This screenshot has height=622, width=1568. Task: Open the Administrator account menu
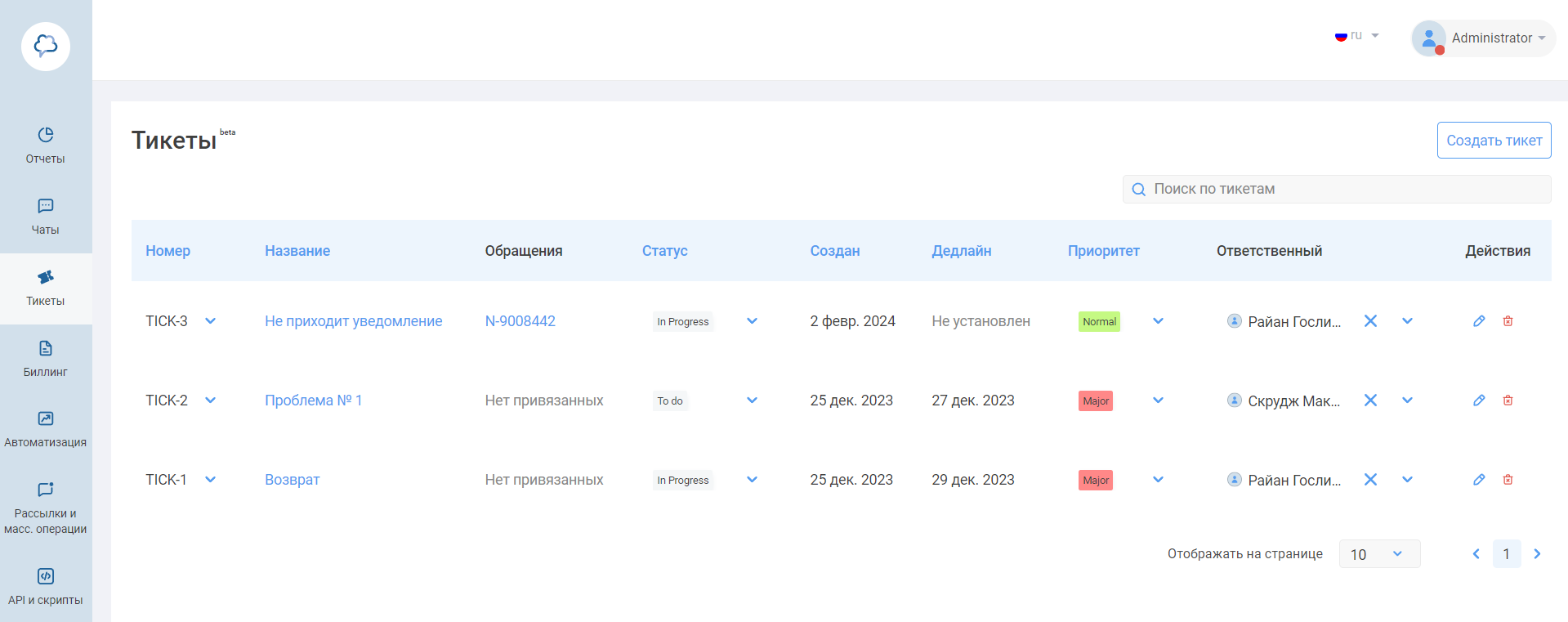(x=1483, y=38)
